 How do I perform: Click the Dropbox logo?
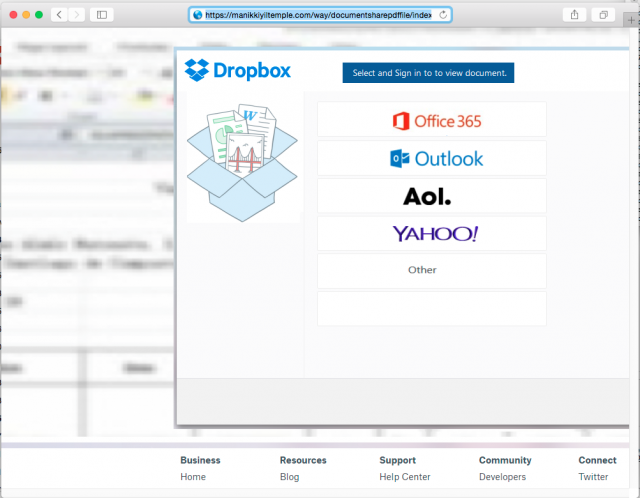click(238, 71)
